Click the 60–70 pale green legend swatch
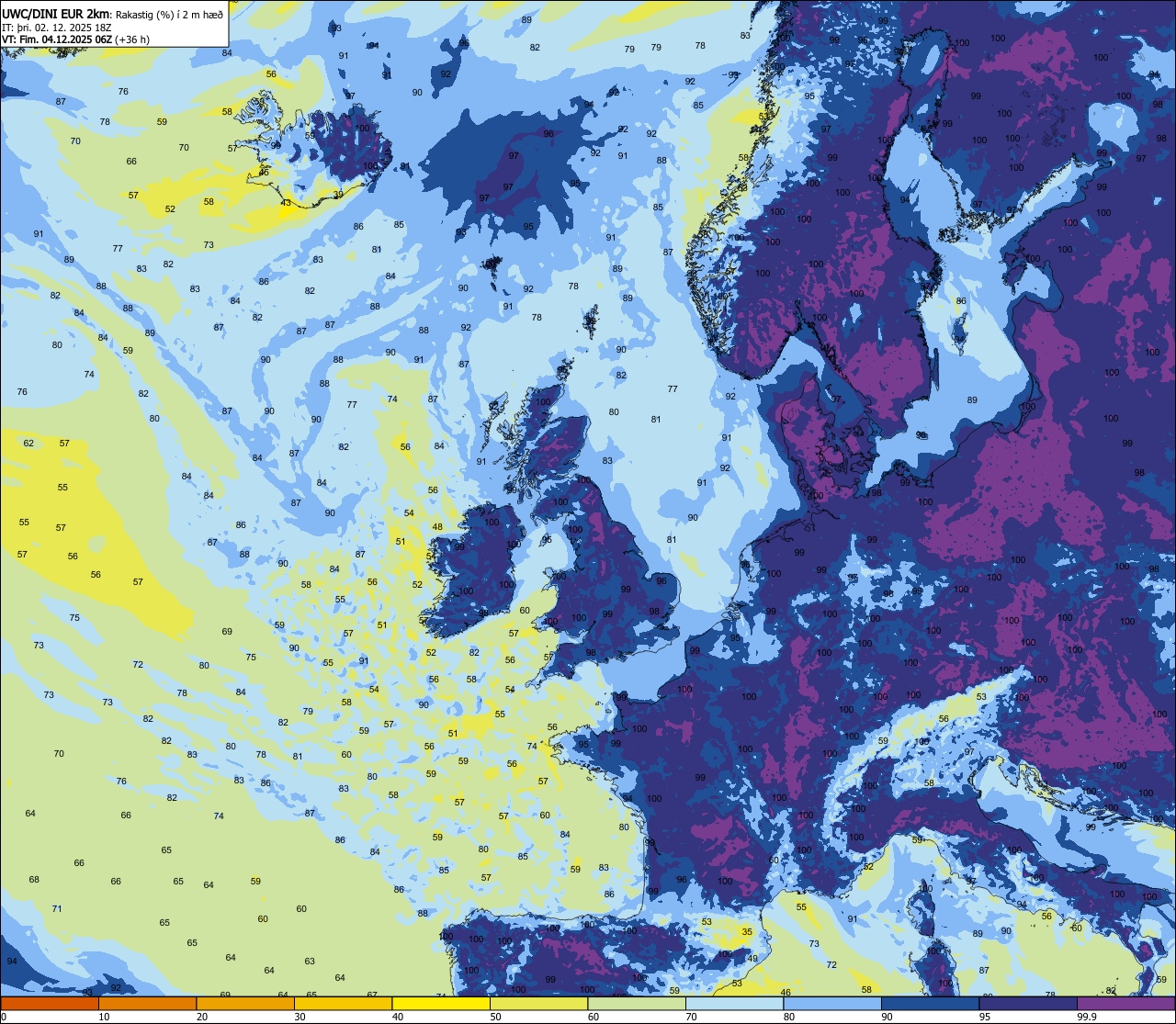Image resolution: width=1176 pixels, height=1024 pixels. click(x=637, y=1003)
